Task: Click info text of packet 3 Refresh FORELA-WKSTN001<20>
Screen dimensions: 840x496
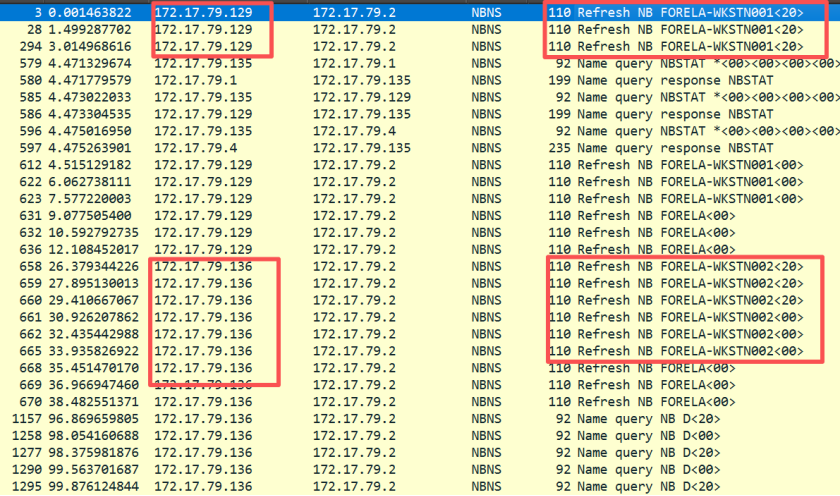Action: click(x=691, y=12)
